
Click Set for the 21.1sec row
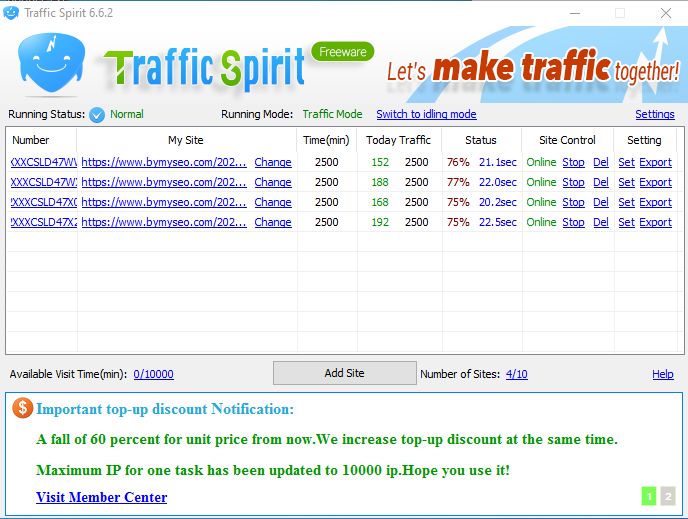tap(627, 162)
